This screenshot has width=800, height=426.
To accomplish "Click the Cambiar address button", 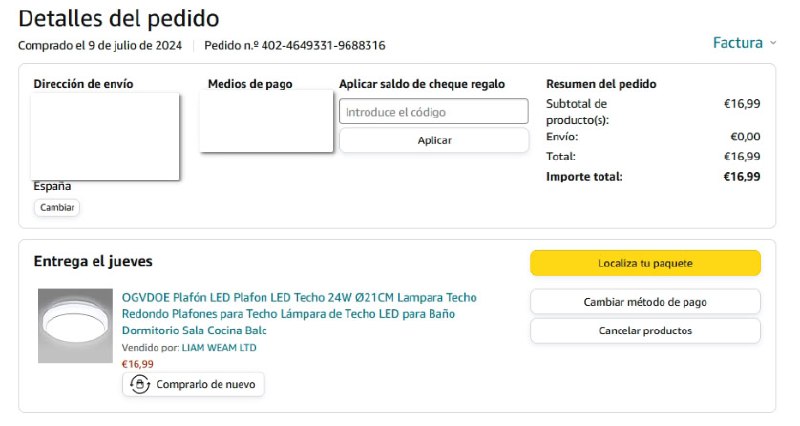I will point(57,208).
